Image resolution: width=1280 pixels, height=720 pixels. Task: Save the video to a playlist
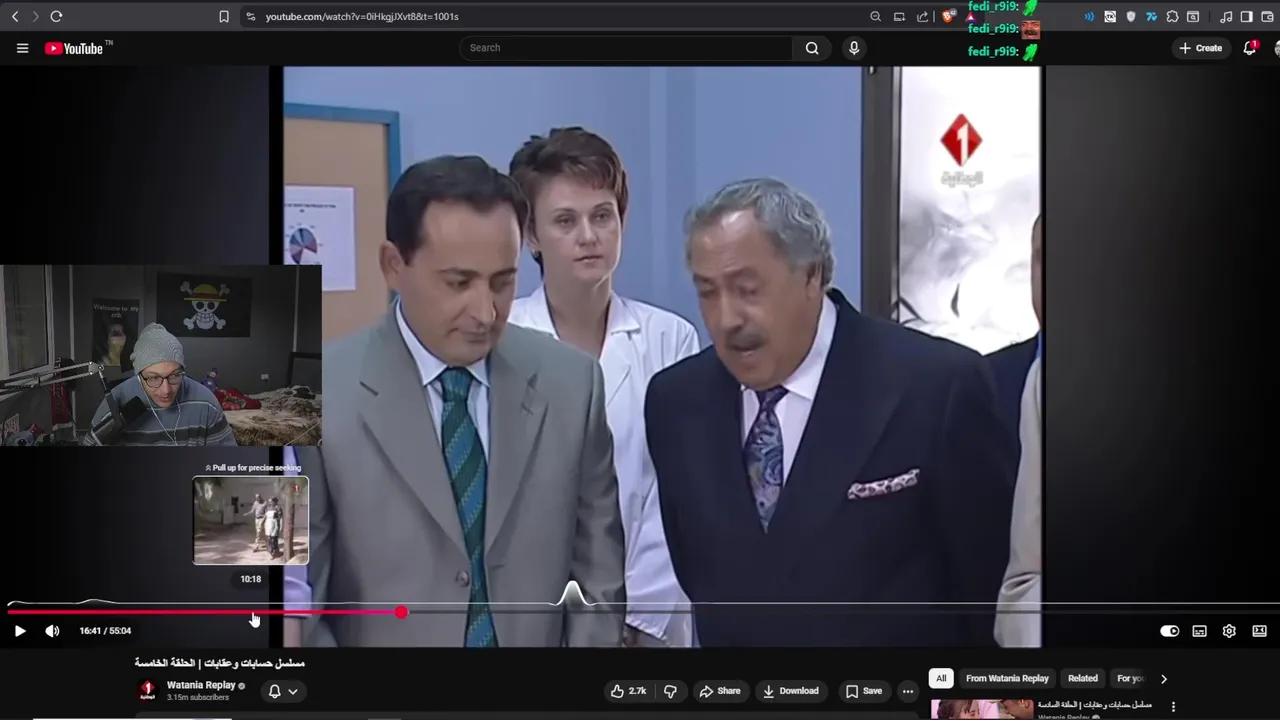click(863, 691)
